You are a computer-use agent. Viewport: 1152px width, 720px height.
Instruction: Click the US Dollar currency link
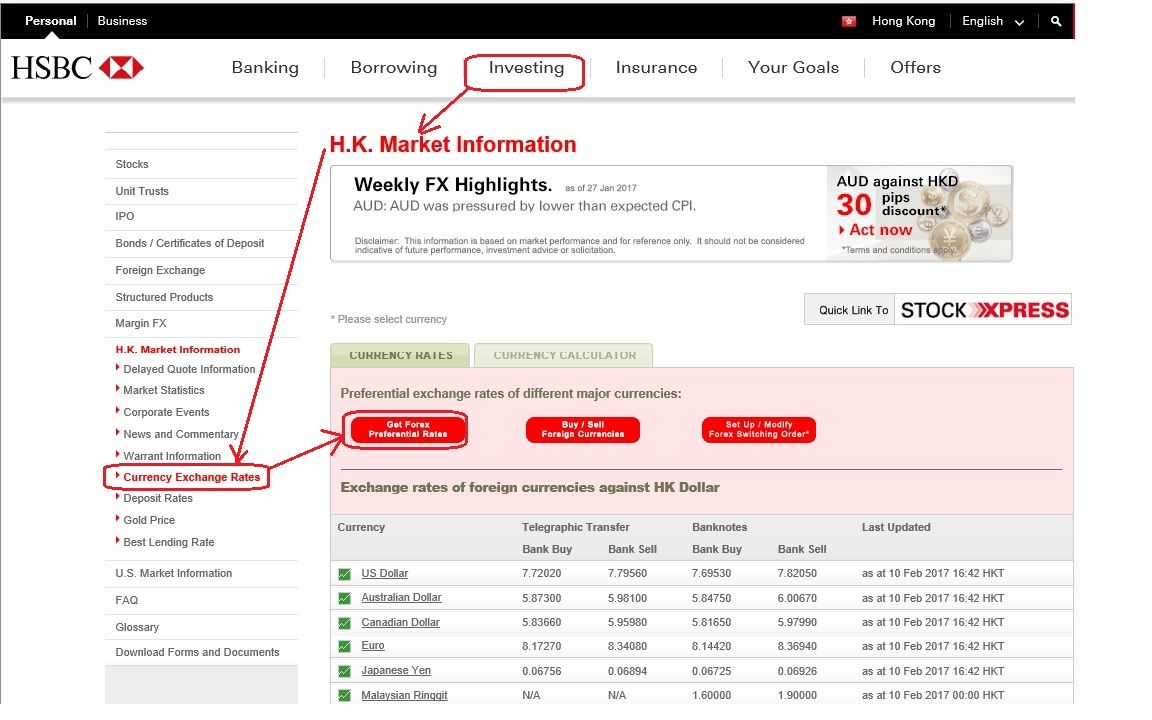coord(384,574)
